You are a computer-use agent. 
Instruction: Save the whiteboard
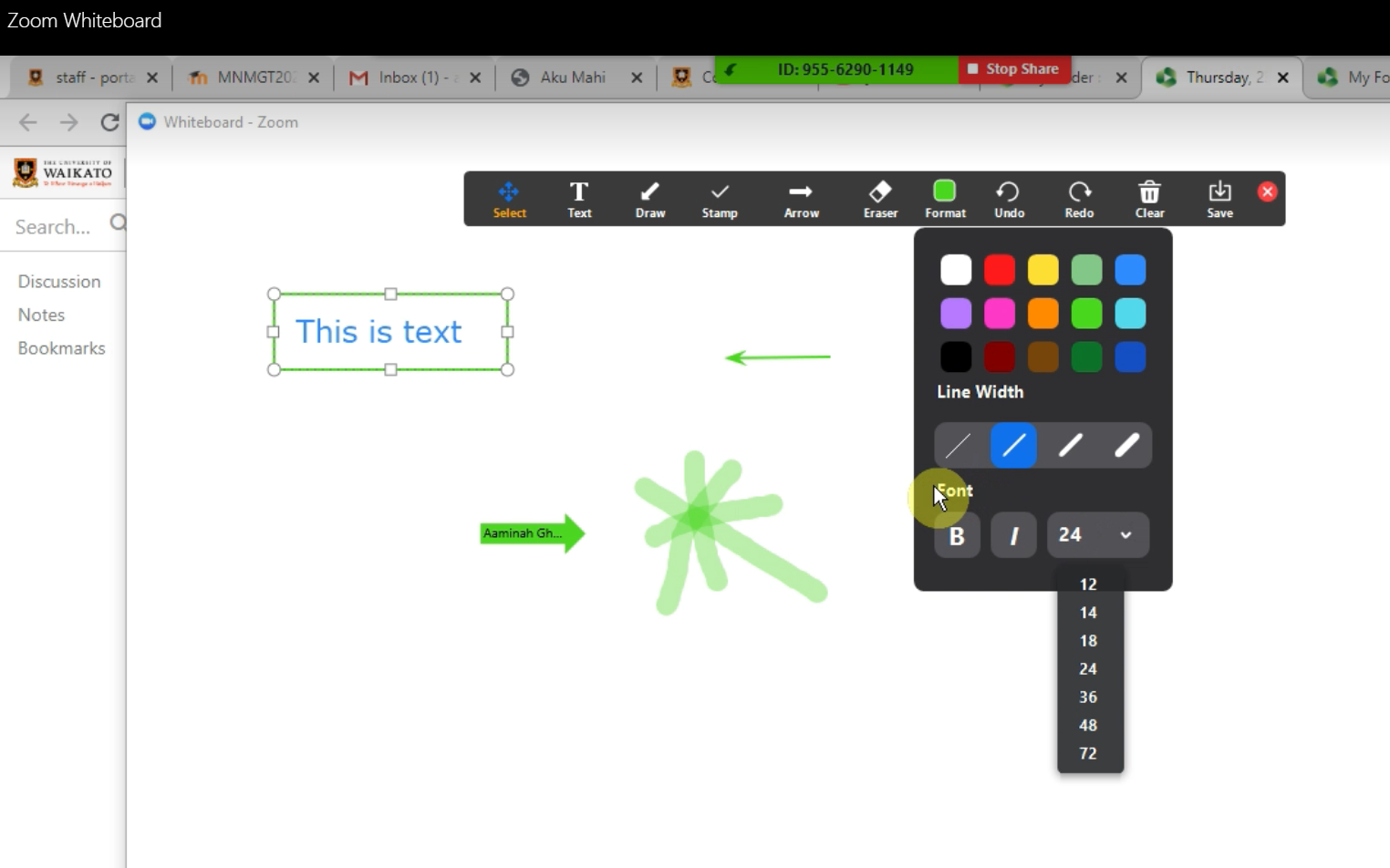pos(1219,200)
